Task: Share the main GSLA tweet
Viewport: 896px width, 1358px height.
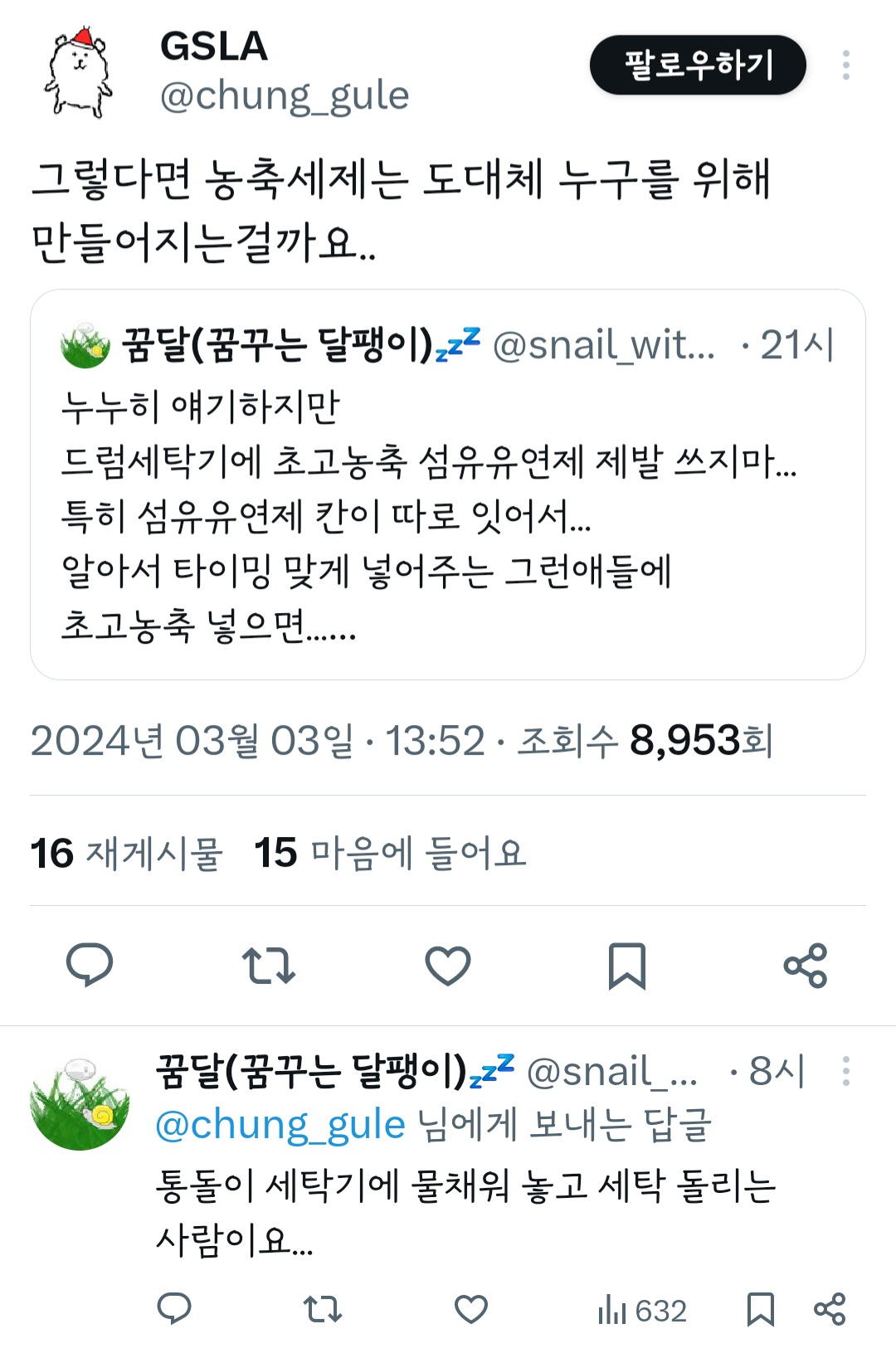Action: pos(806,965)
